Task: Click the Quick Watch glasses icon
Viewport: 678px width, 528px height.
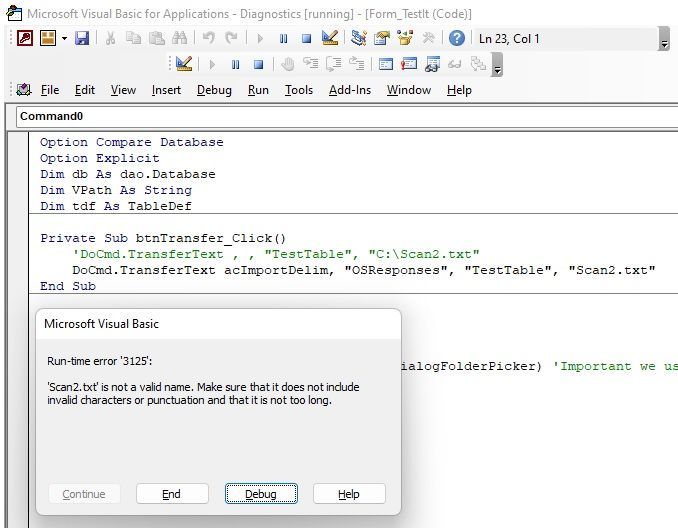Action: click(x=455, y=64)
